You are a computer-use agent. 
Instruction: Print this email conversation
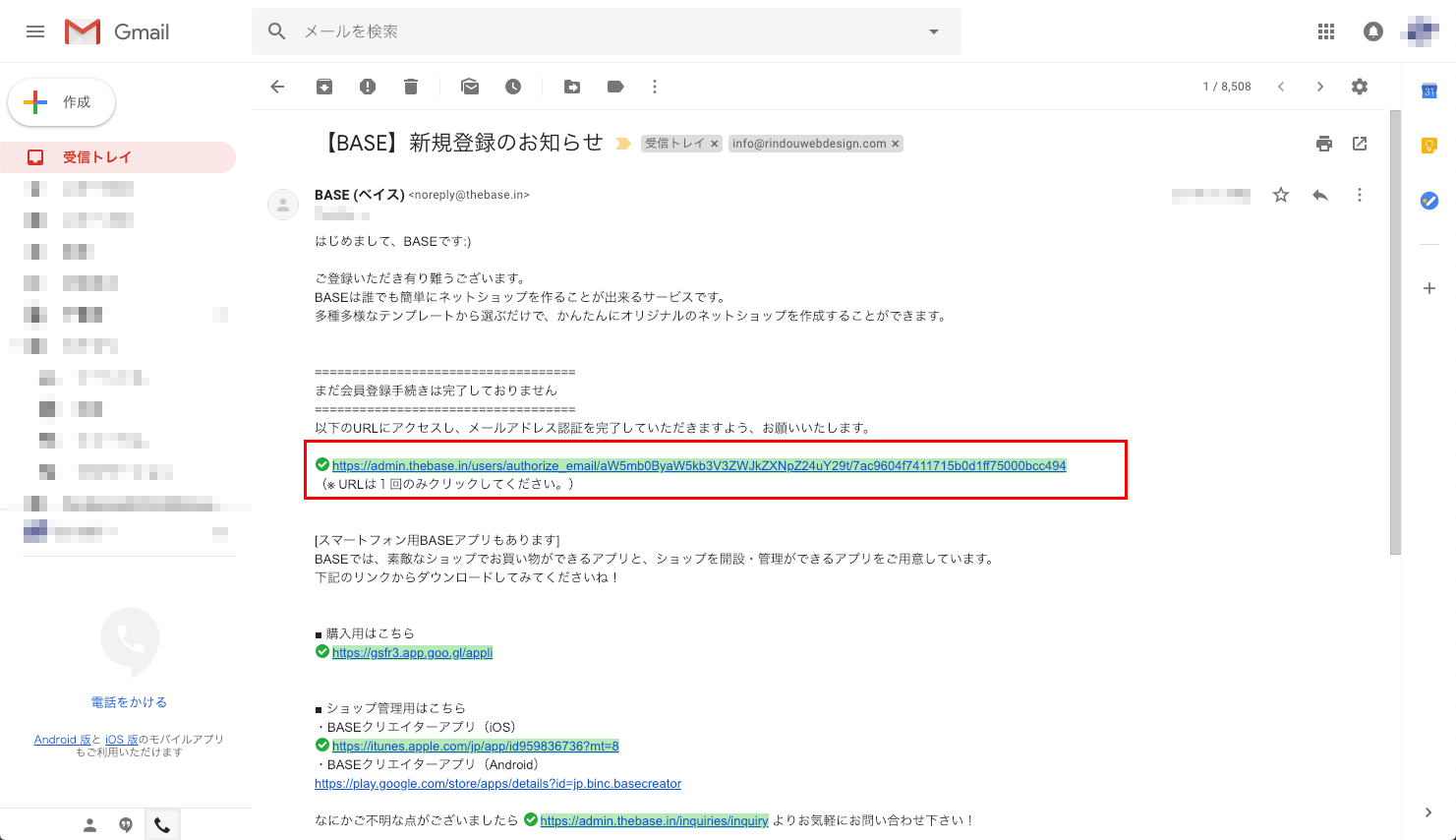[x=1324, y=144]
